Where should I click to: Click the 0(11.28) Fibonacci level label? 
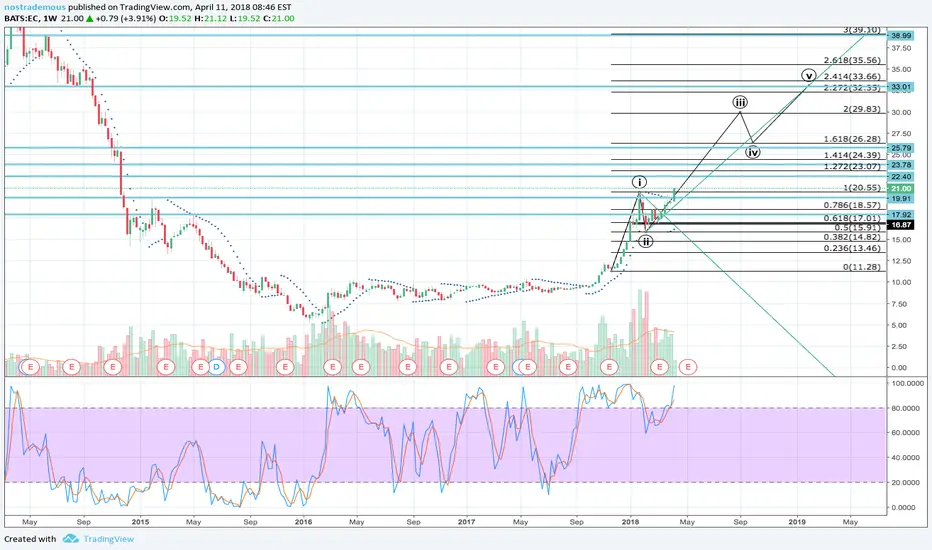862,267
